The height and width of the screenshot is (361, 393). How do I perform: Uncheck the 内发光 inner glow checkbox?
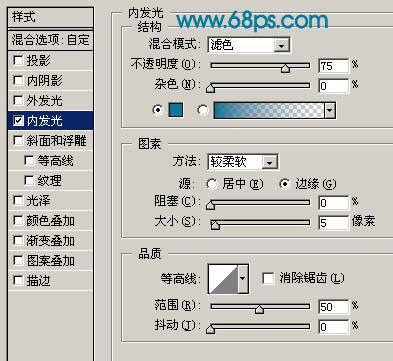point(18,120)
